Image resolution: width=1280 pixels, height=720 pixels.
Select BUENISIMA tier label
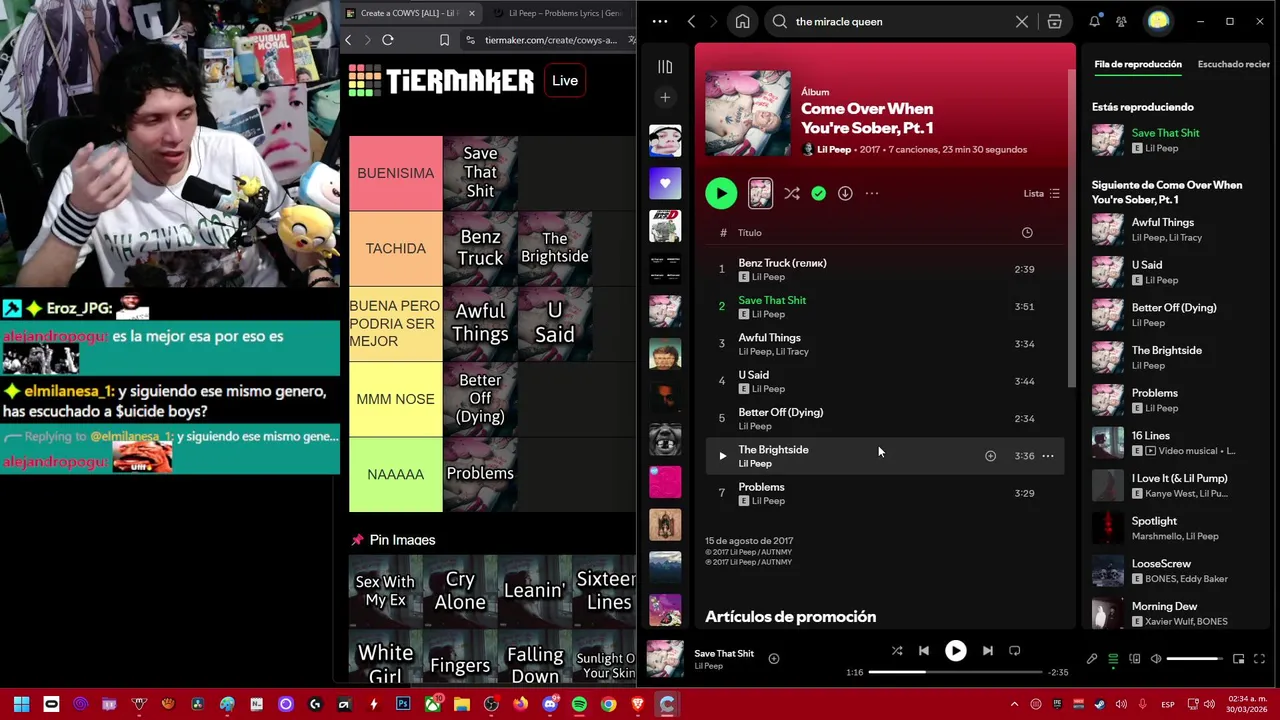click(x=395, y=173)
